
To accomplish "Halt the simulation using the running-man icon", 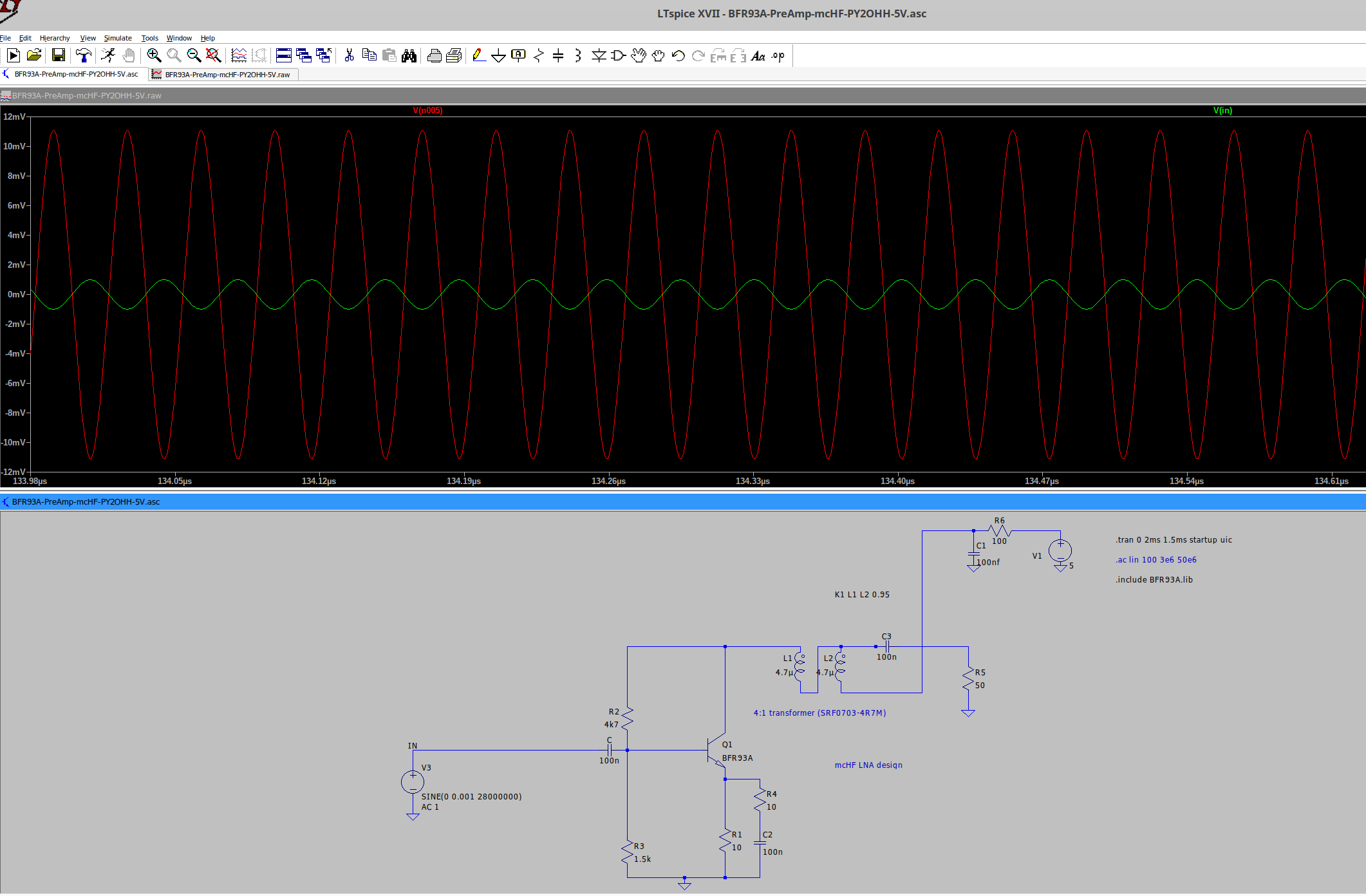I will [108, 56].
